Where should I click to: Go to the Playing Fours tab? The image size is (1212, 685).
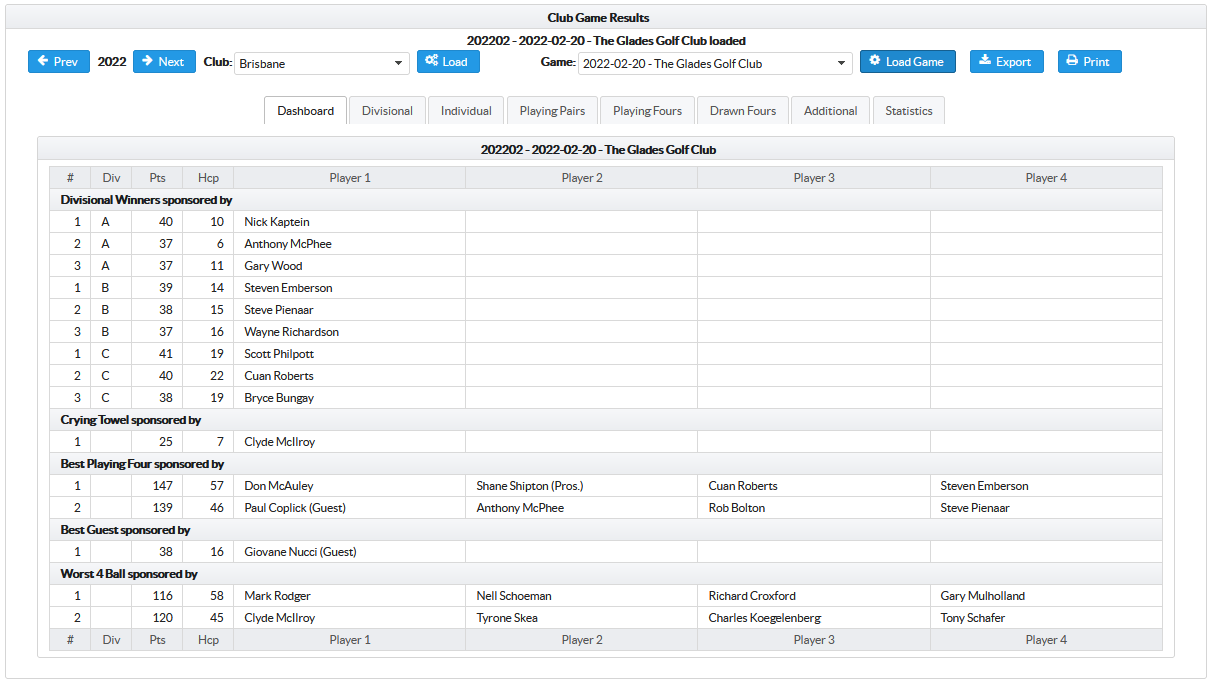(647, 111)
